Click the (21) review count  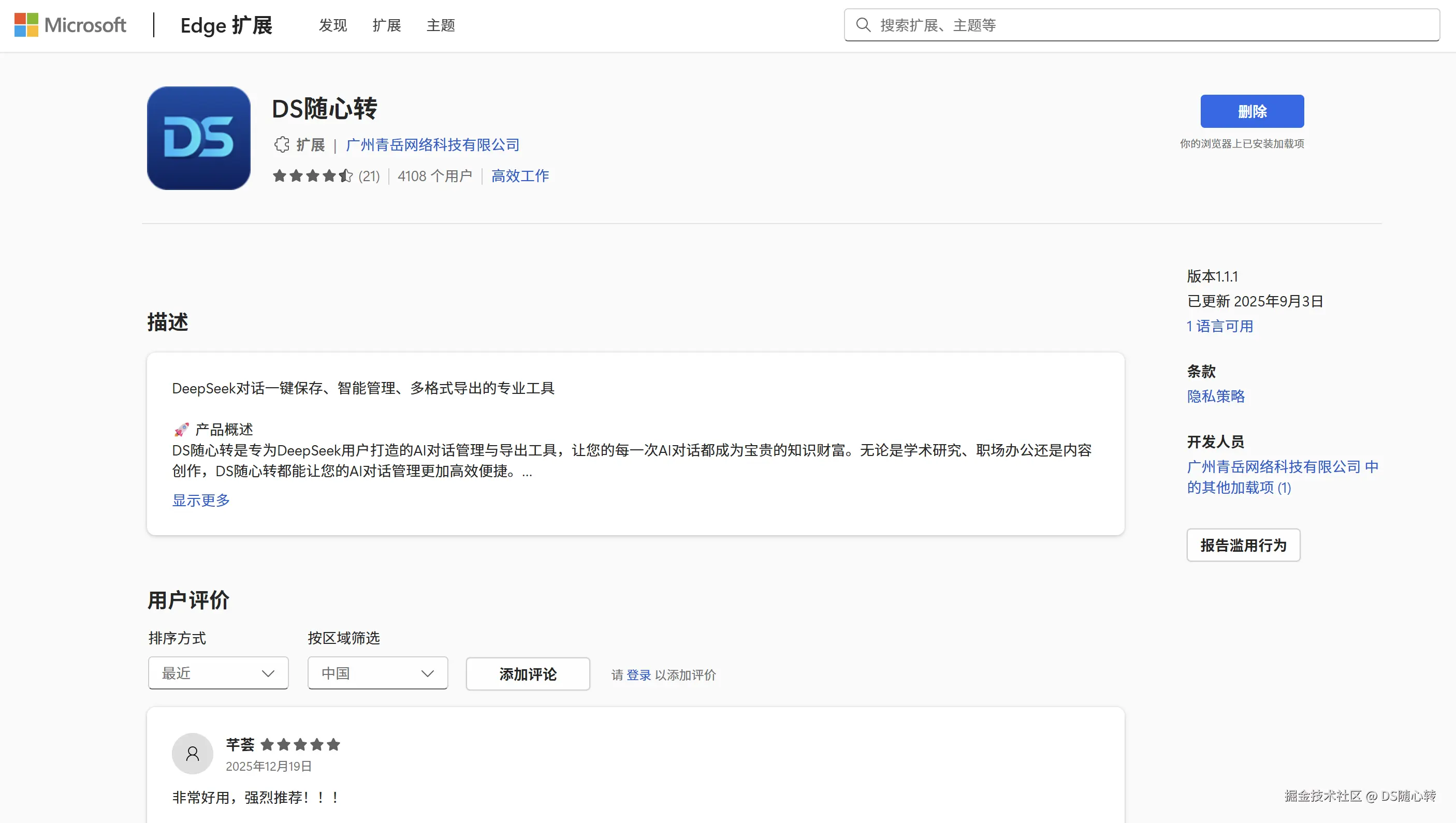pyautogui.click(x=369, y=177)
